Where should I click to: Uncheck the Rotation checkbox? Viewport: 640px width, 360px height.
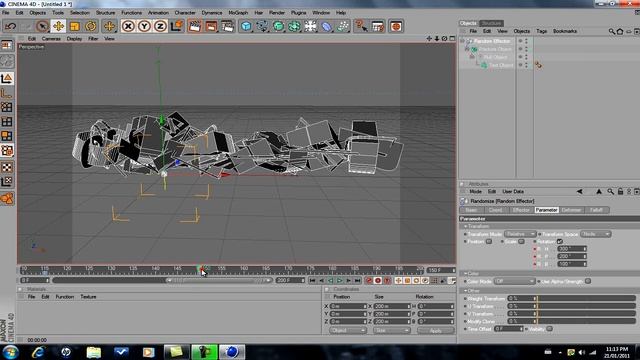(x=559, y=242)
